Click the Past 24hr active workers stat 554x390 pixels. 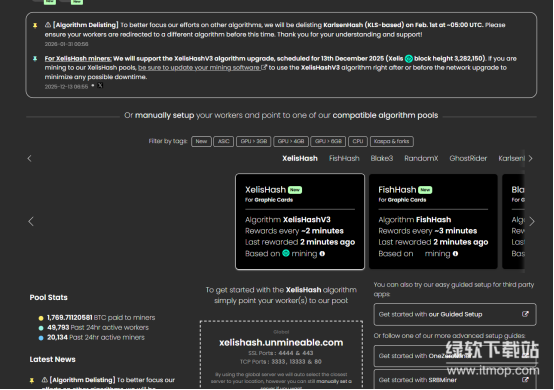coord(98,327)
